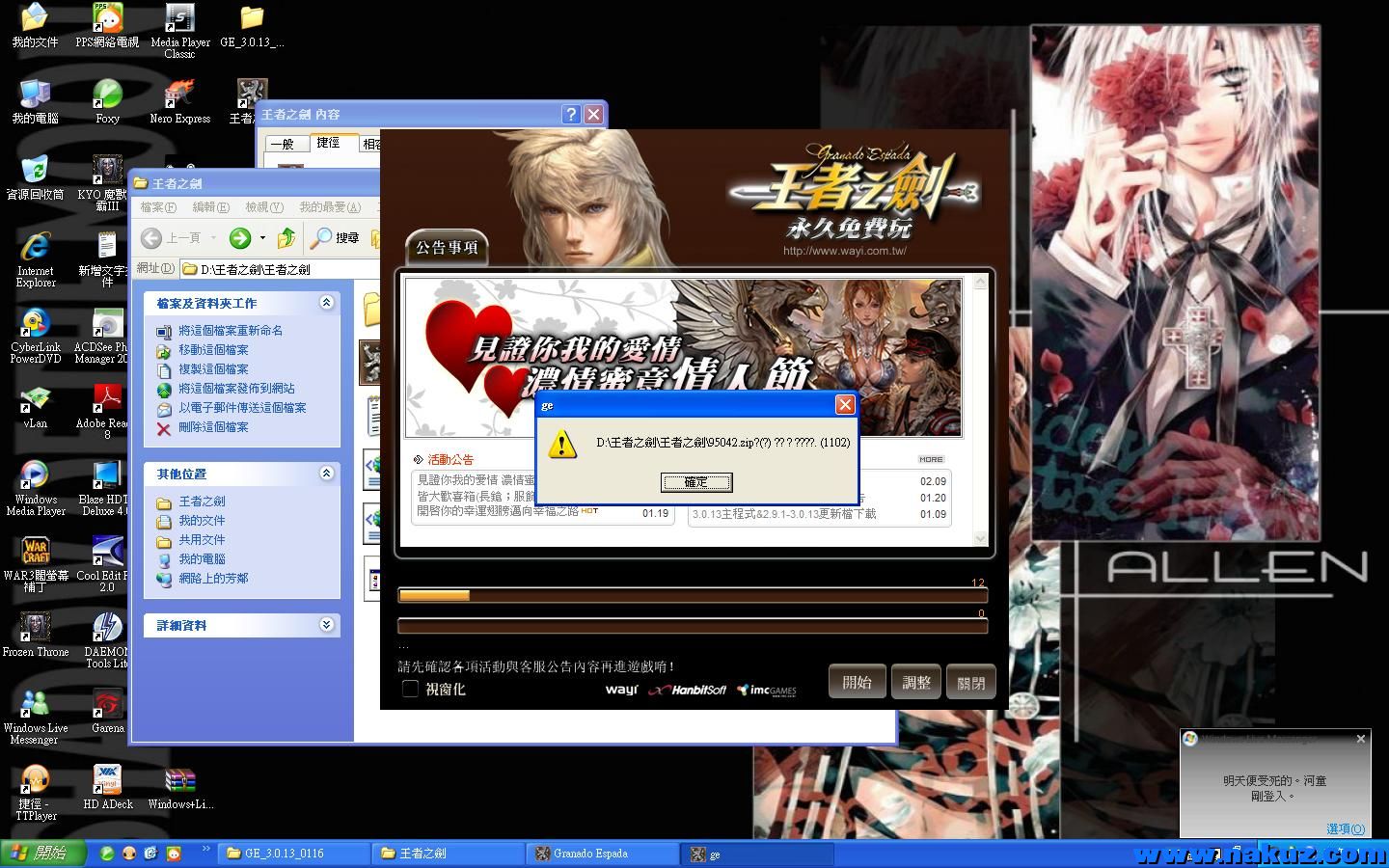This screenshot has height=868, width=1389.
Task: Launch Frozen Throne shortcut
Action: tap(36, 636)
